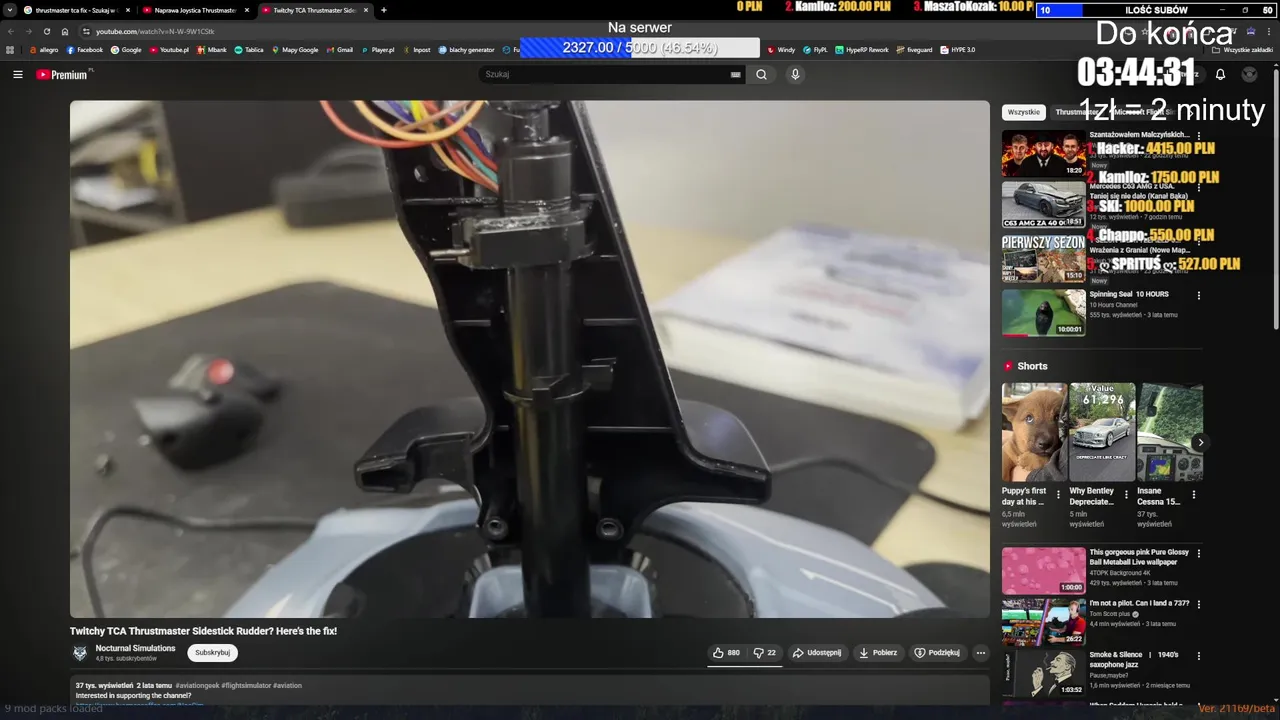Open options for pink Metaball wallpaper video
Screen dimensions: 1280x720
tap(1198, 553)
